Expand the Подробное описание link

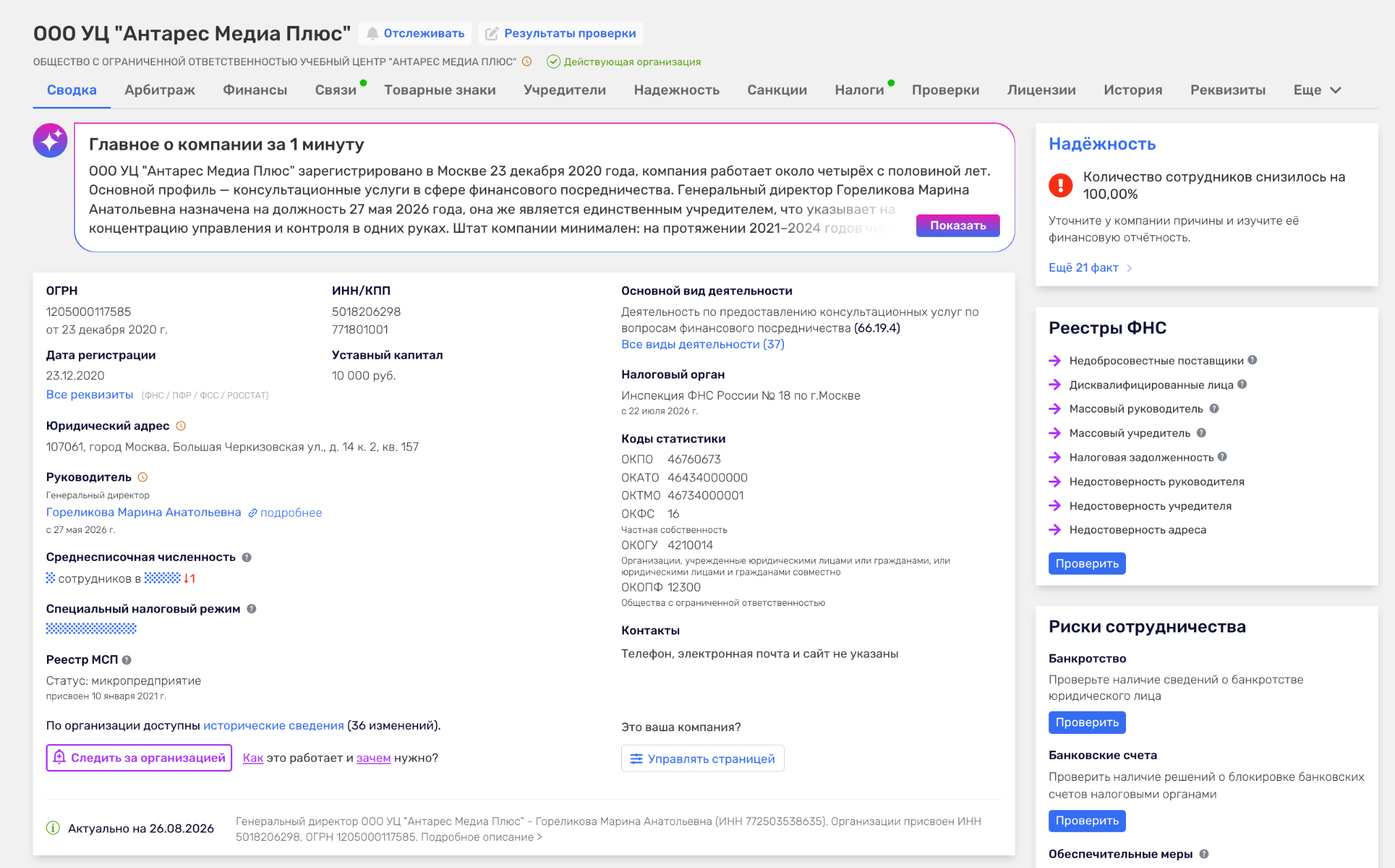click(481, 837)
